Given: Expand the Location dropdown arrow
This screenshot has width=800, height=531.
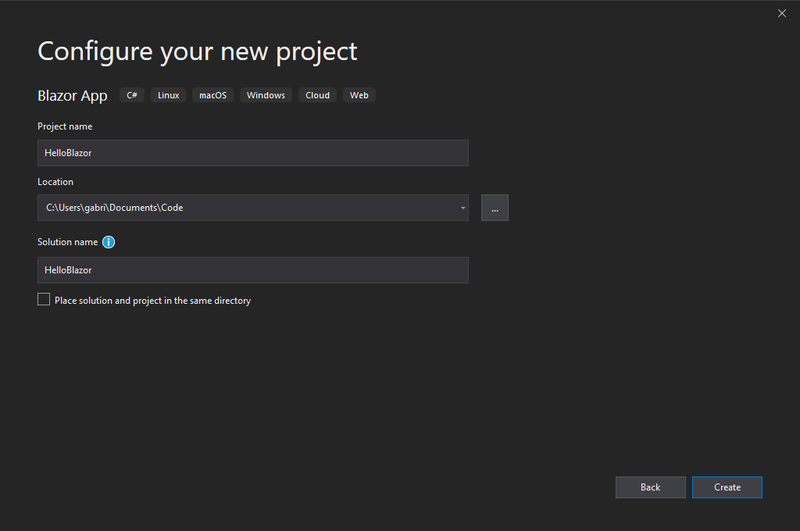Looking at the screenshot, I should tap(463, 208).
